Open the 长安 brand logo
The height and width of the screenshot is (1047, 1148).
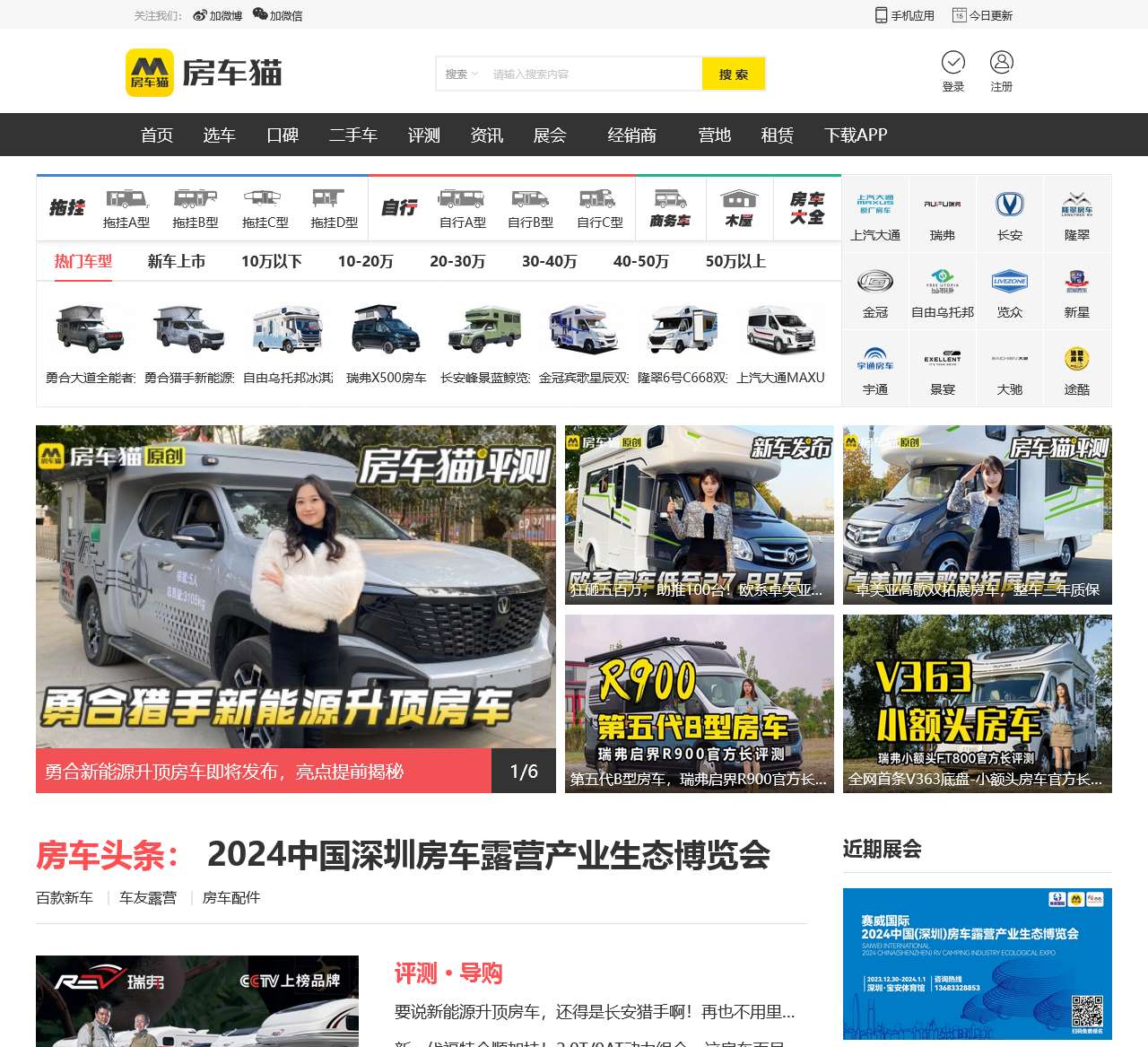coord(1010,205)
